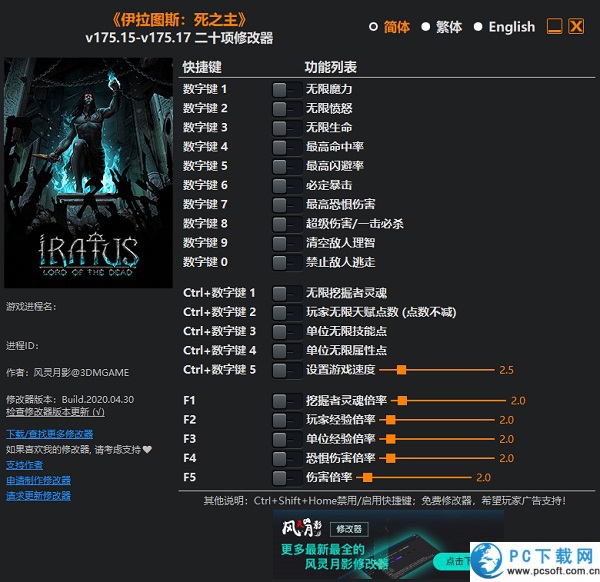Enable 玩家经验倍率 switch (F2)

(x=287, y=421)
